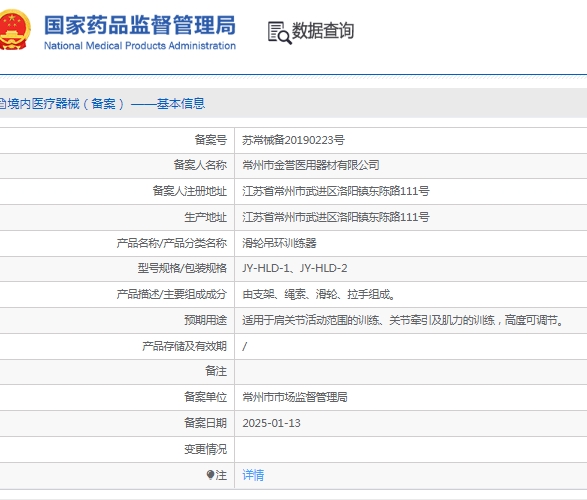Click the 备案号 field label
The height and width of the screenshot is (500, 587).
(211, 140)
